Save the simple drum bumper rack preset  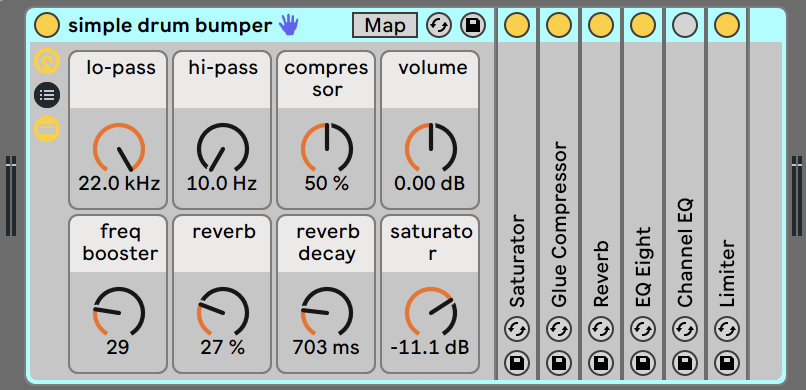pyautogui.click(x=473, y=25)
